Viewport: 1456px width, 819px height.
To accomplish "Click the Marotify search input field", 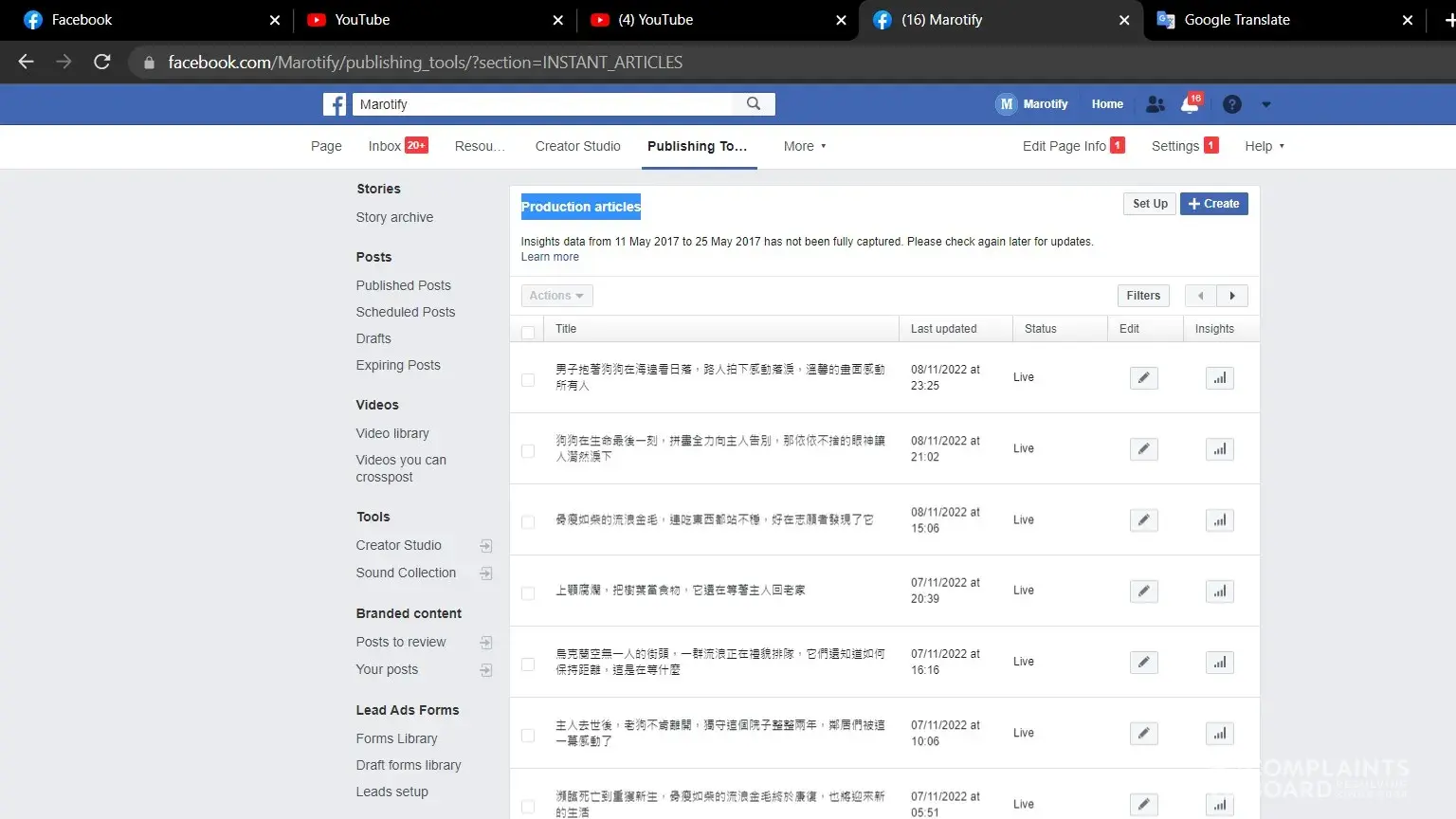I will click(x=543, y=104).
